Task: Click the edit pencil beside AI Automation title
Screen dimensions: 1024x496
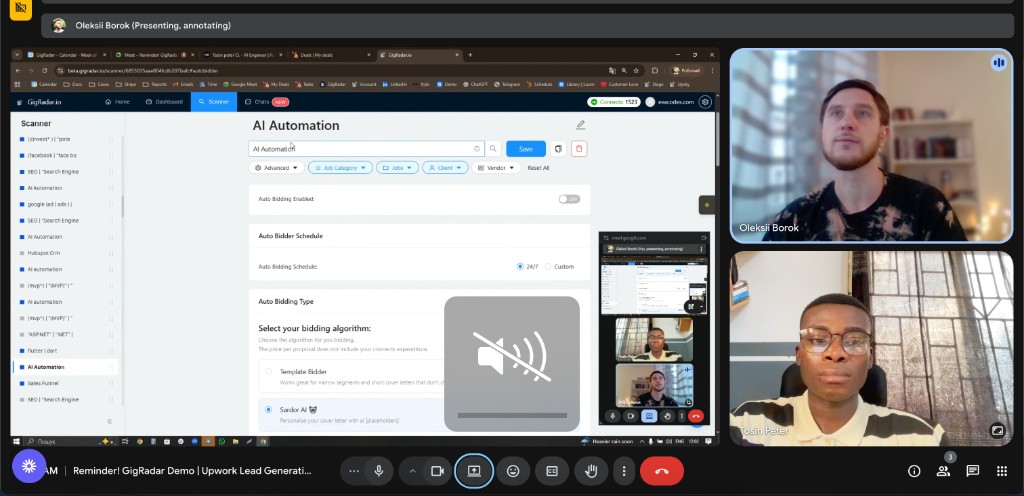Action: [580, 125]
